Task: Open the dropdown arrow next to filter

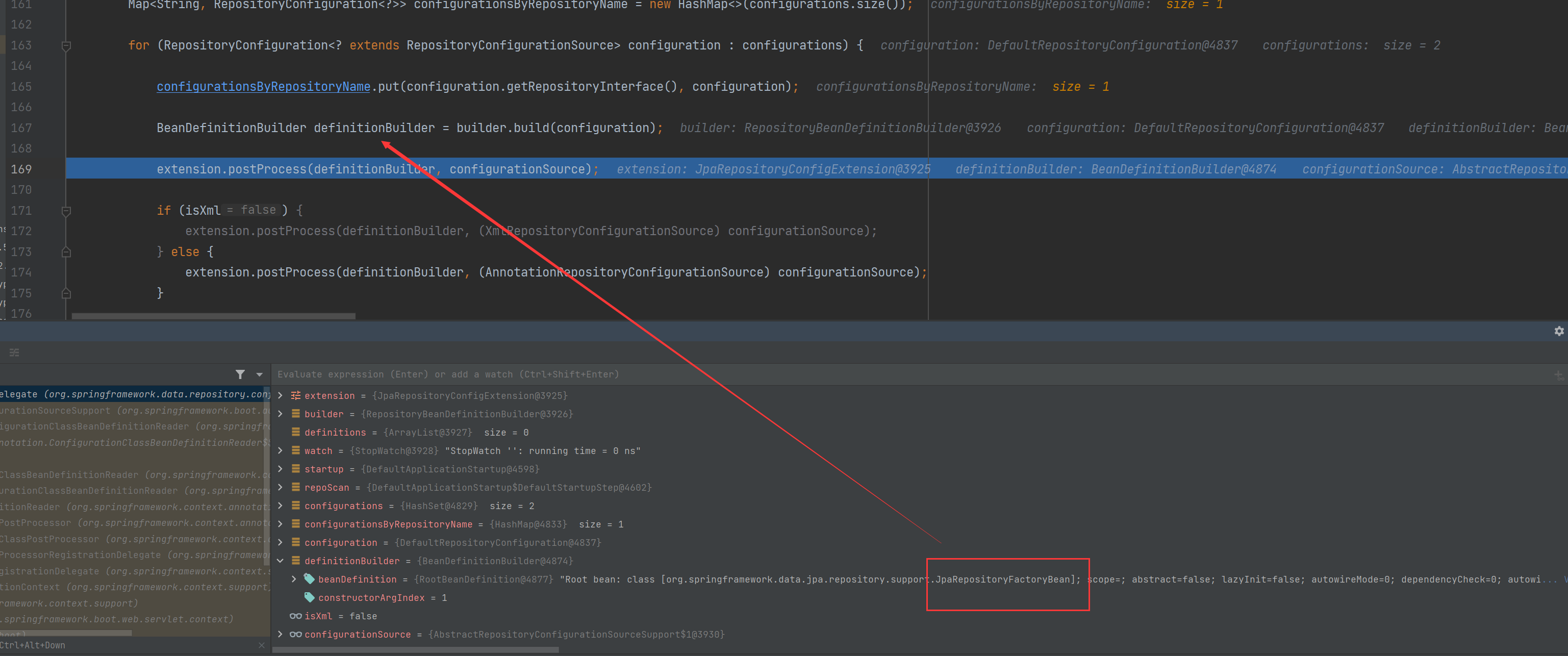Action: tap(259, 375)
